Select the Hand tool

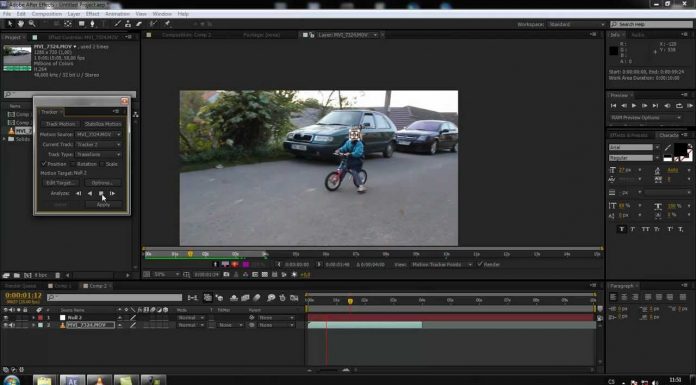pyautogui.click(x=21, y=24)
